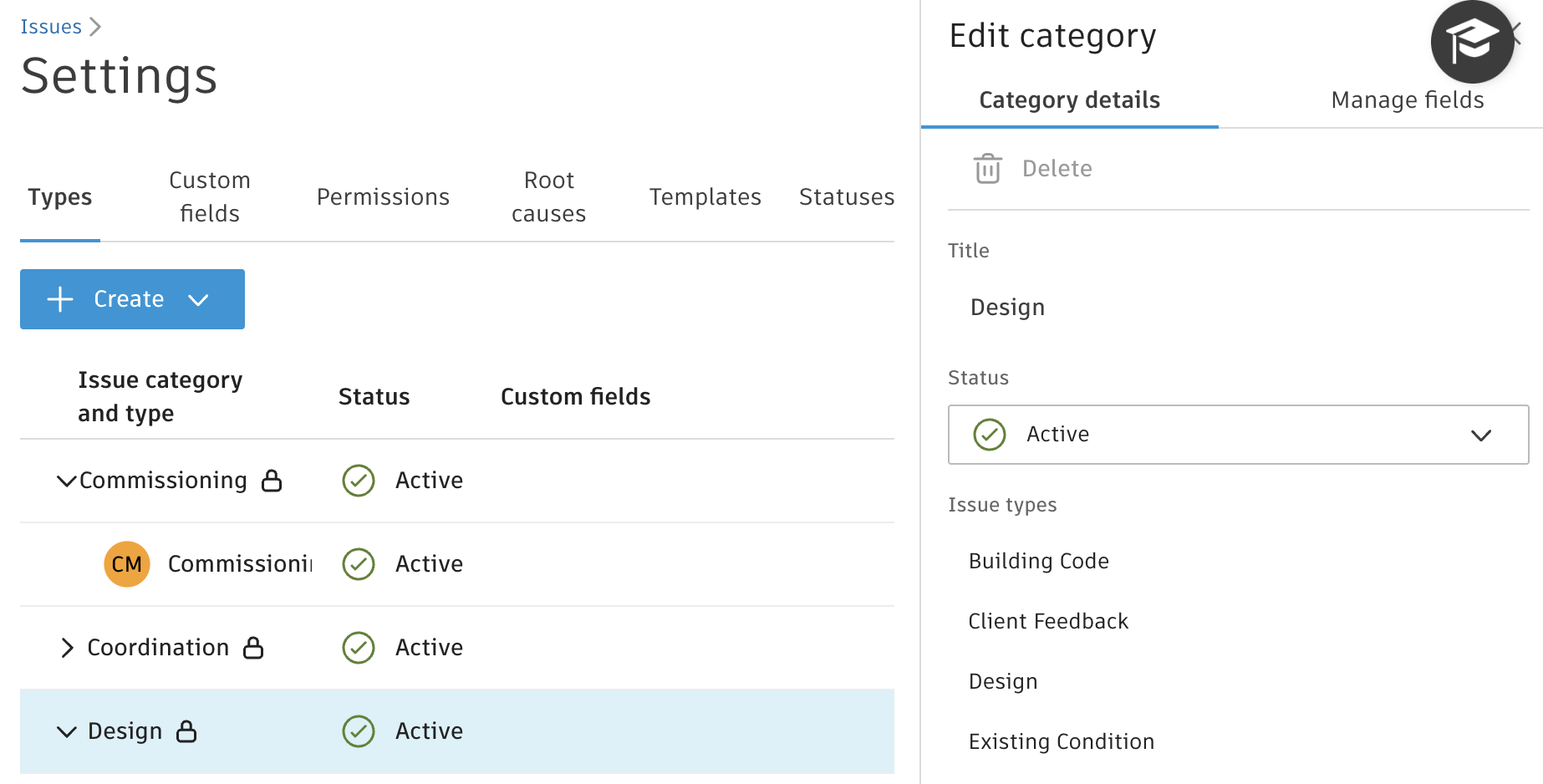Click the lock icon beside Commissioning
Image resolution: width=1543 pixels, height=784 pixels.
272,481
